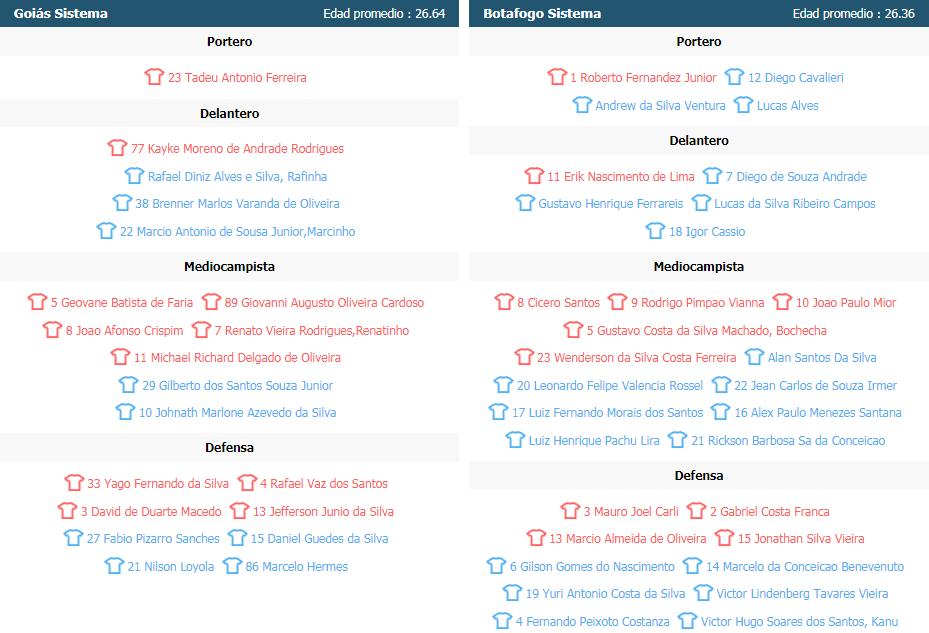Open Luiz Henrique Pachu Lira link
This screenshot has height=633, width=929.
[x=594, y=440]
